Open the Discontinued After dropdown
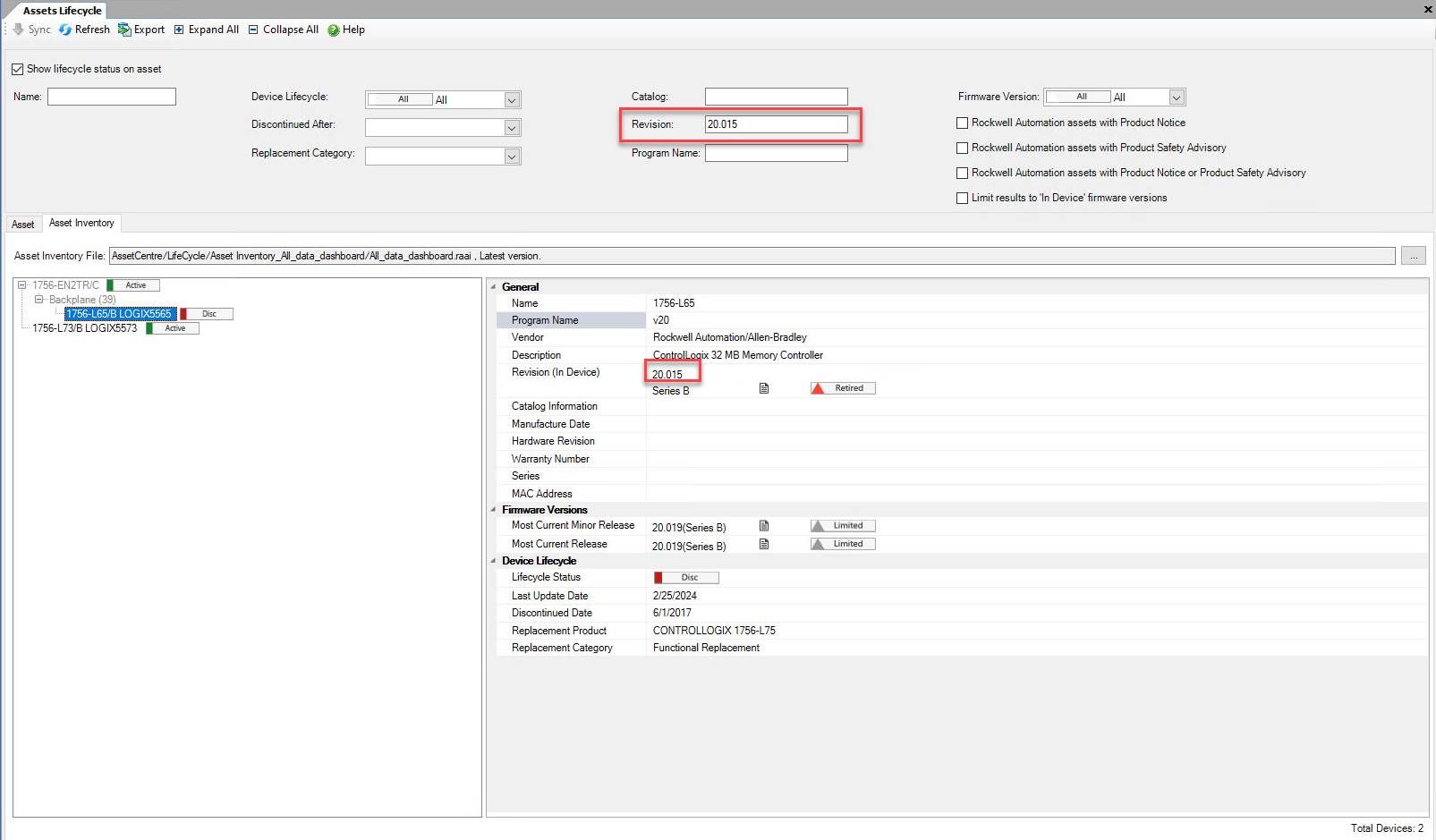 click(x=512, y=128)
